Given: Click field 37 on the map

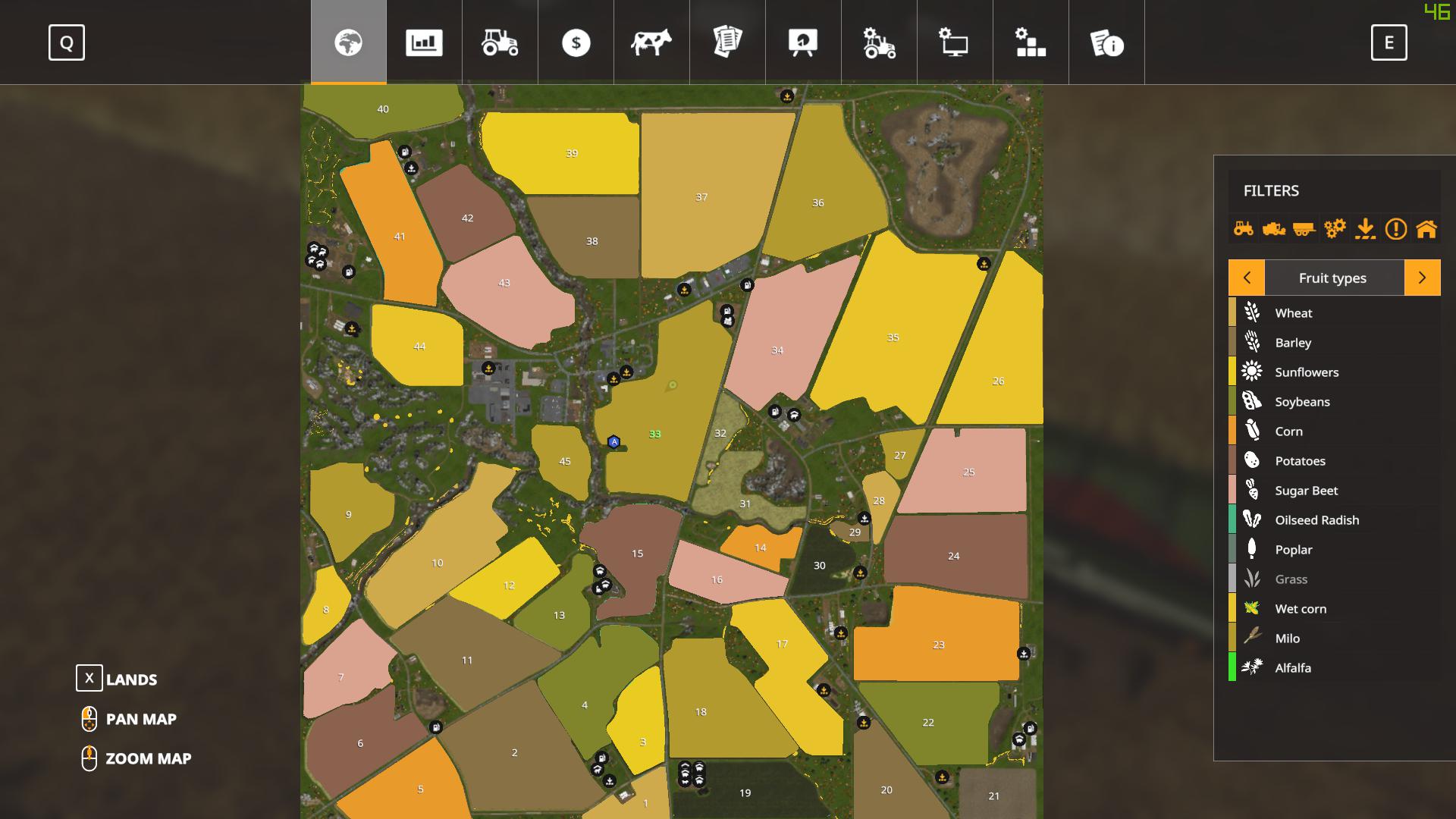Looking at the screenshot, I should tap(701, 197).
